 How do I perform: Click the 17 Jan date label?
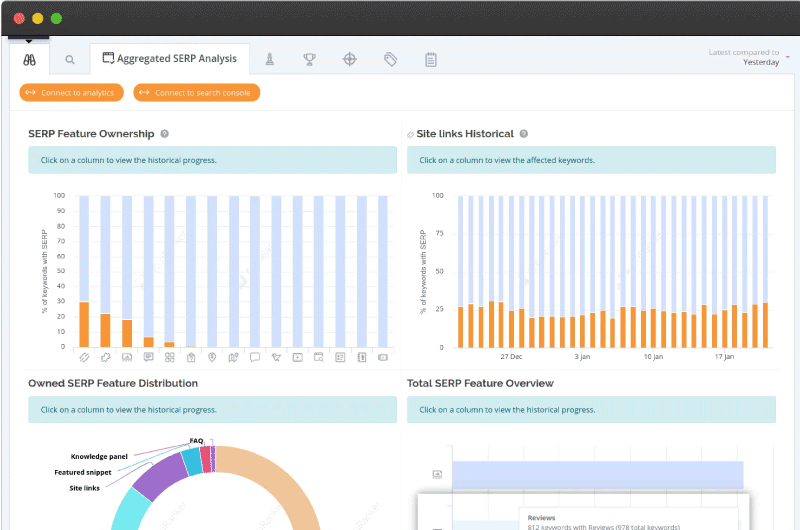[724, 357]
